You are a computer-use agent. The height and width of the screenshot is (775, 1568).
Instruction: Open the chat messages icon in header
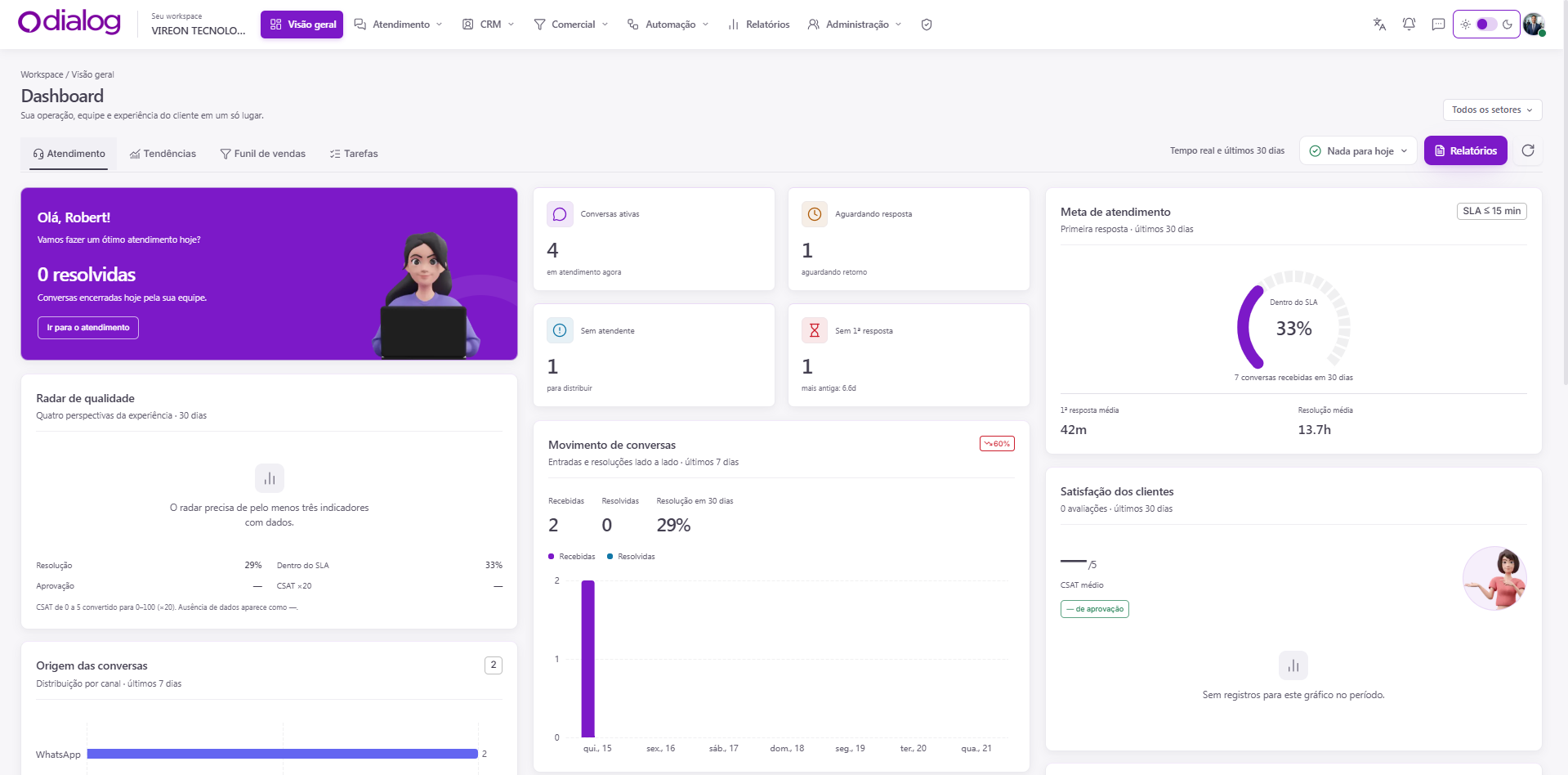click(x=1438, y=25)
